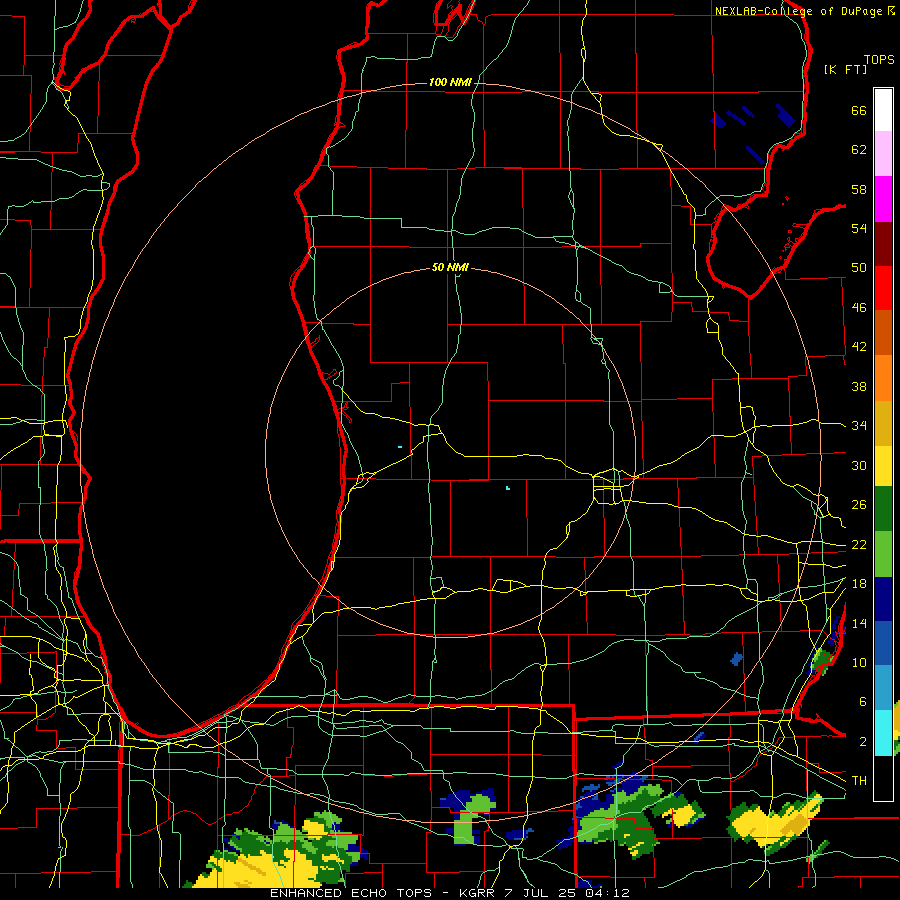Click the black TH threshold swatch
Image resolution: width=900 pixels, height=900 pixels.
pyautogui.click(x=883, y=778)
